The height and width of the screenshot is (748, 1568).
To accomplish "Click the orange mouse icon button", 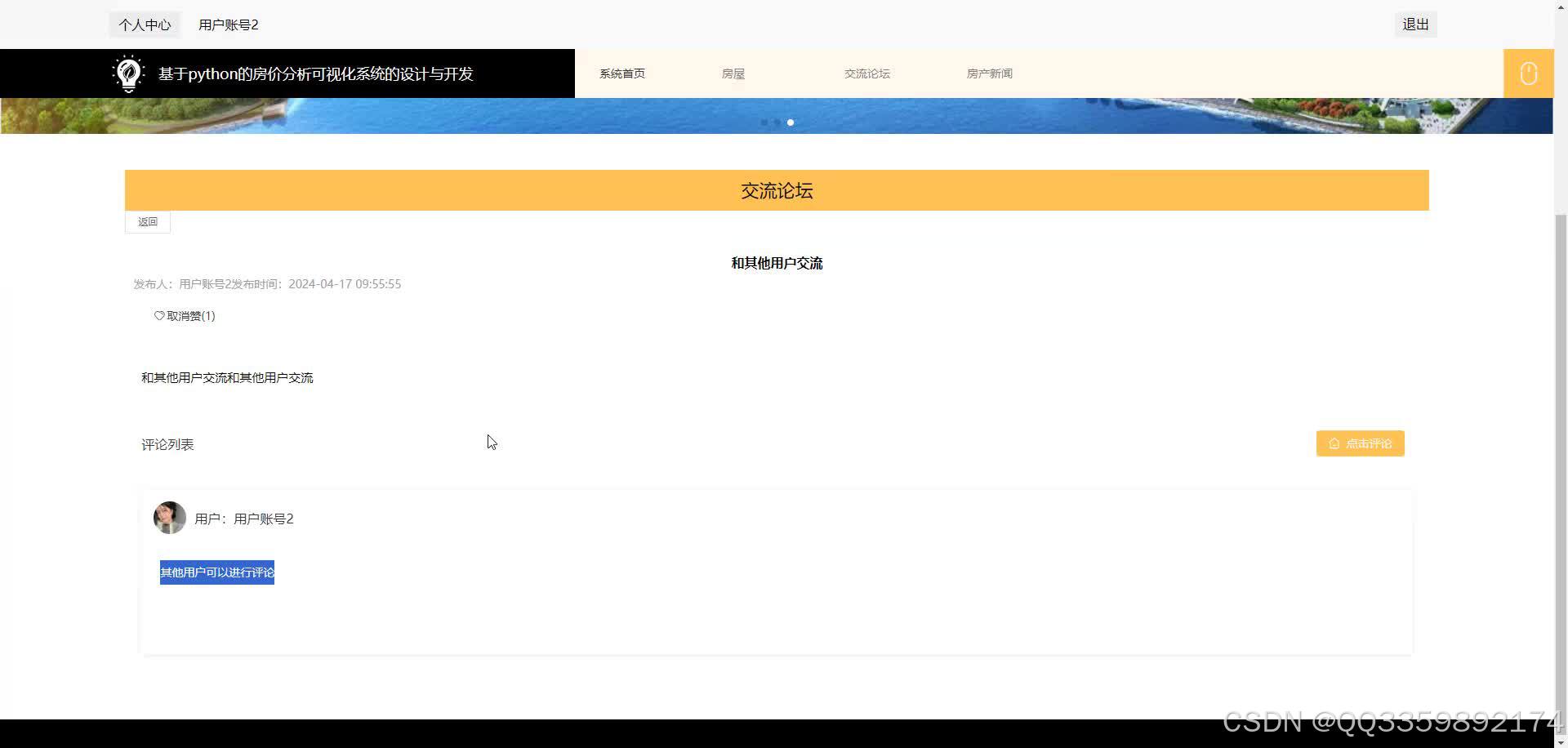I will (1528, 73).
